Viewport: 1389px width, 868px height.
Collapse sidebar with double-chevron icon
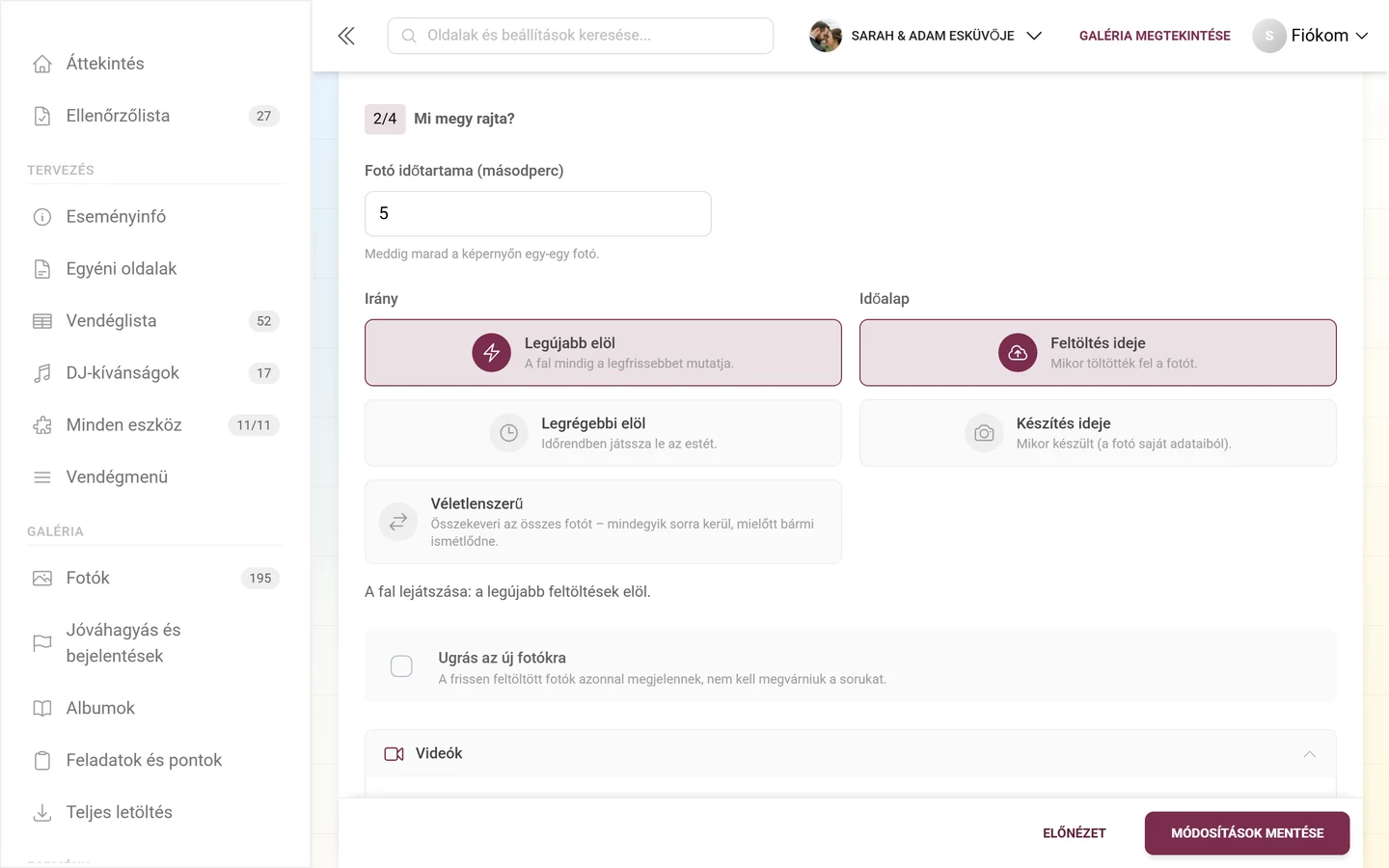[x=346, y=36]
